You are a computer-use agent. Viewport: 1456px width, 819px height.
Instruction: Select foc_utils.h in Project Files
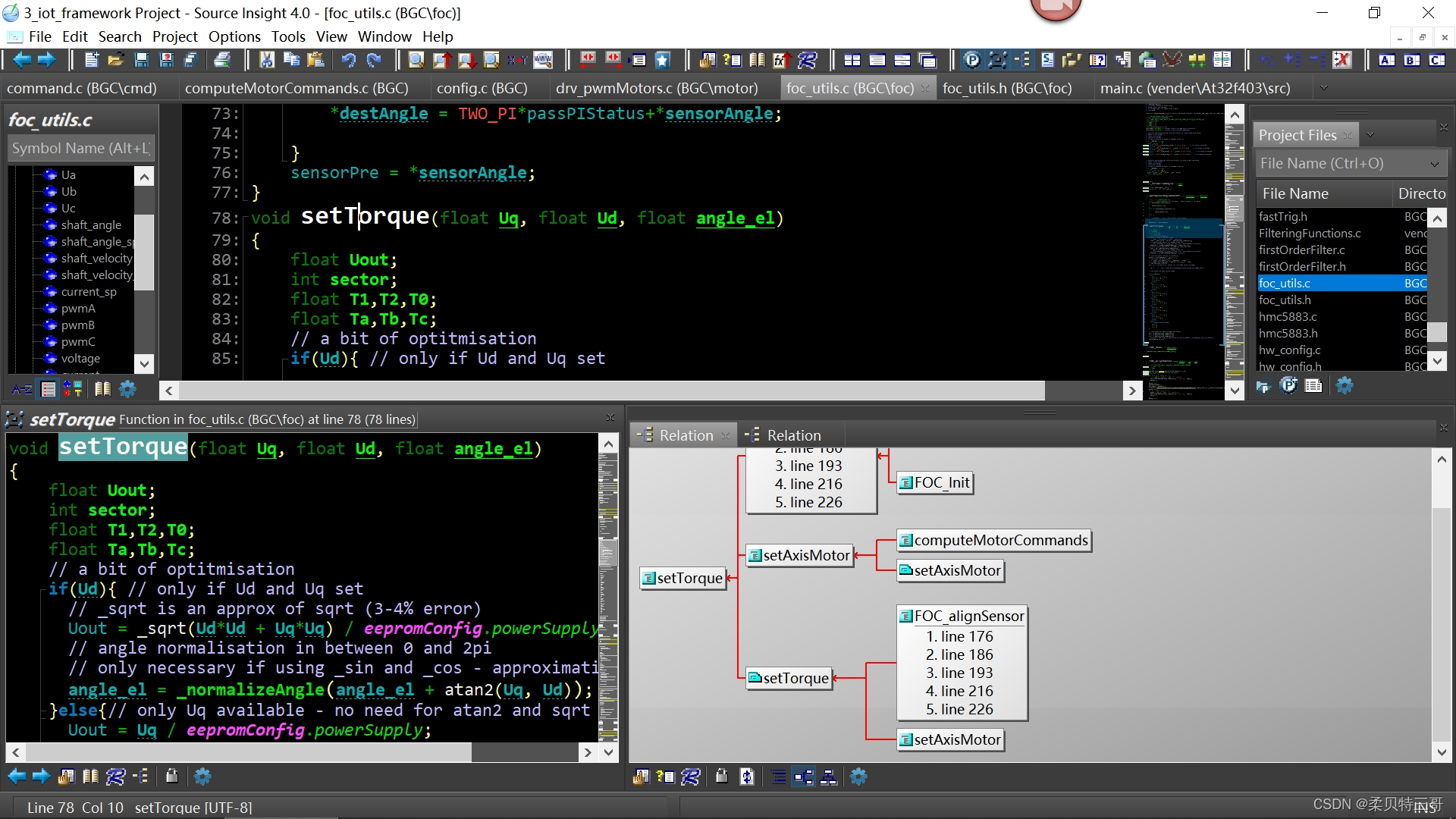[x=1285, y=300]
